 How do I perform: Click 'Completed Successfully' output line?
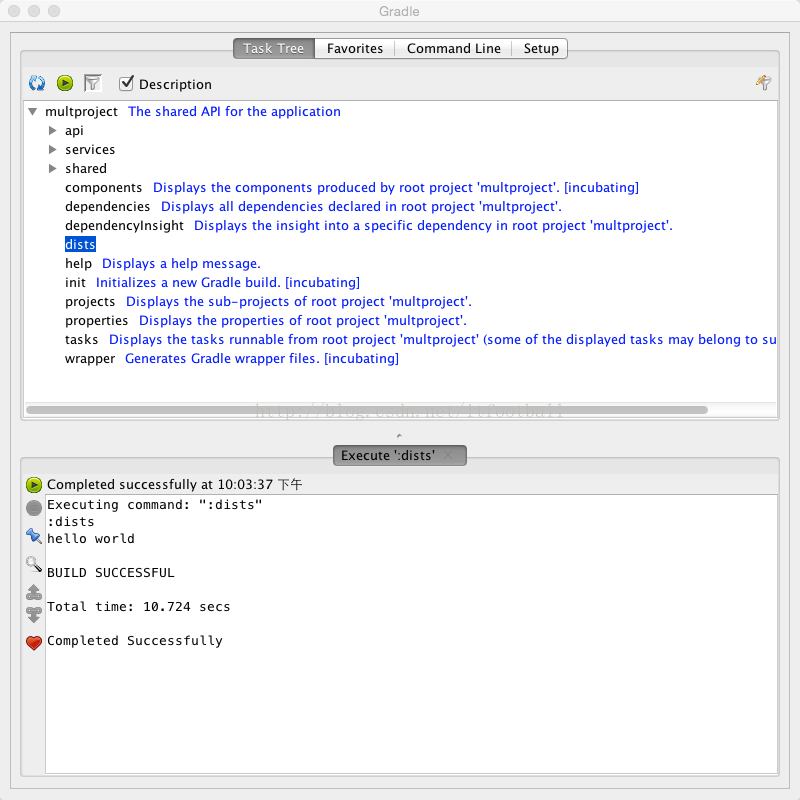coord(135,641)
